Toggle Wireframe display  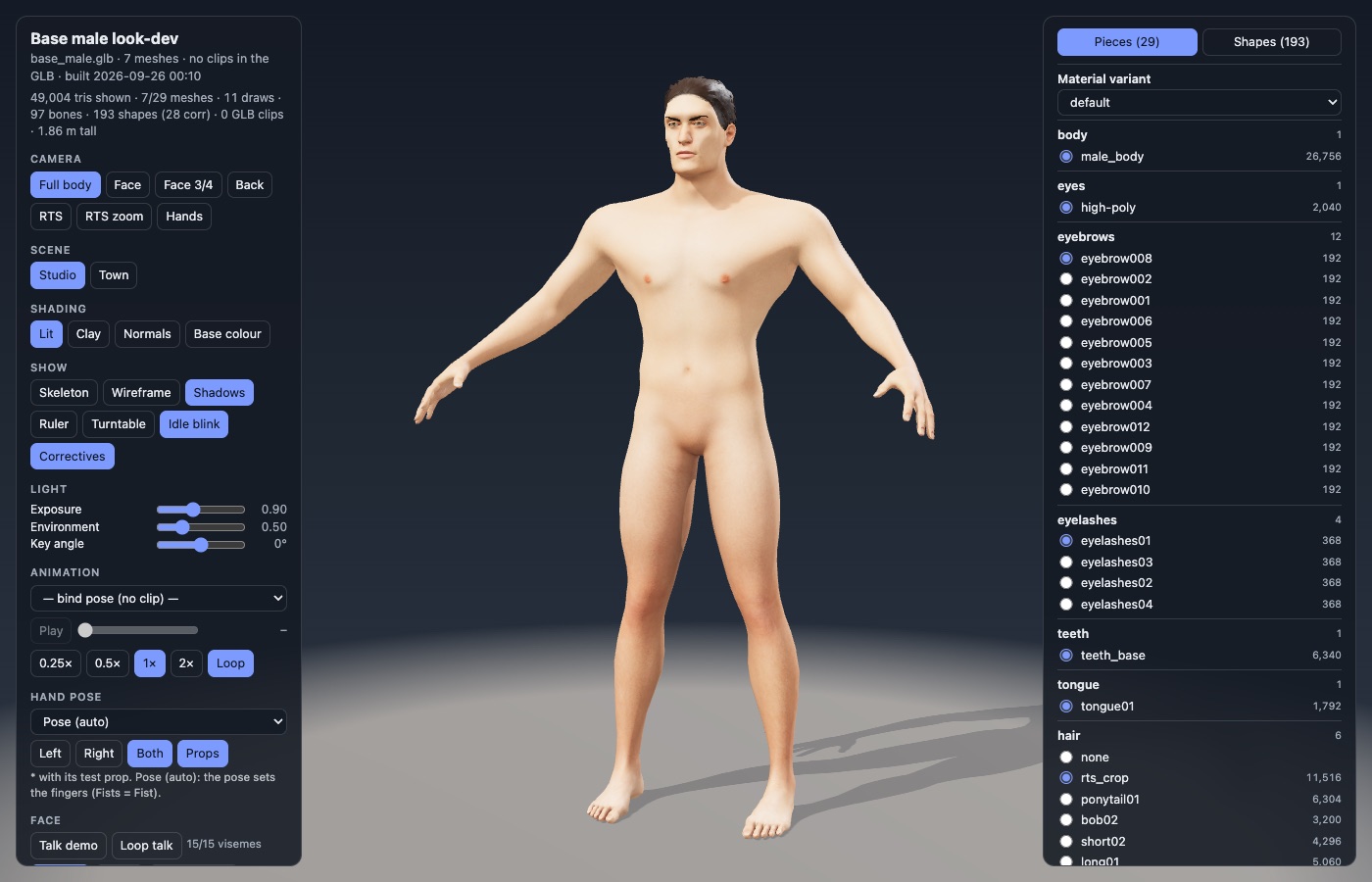[x=141, y=393]
